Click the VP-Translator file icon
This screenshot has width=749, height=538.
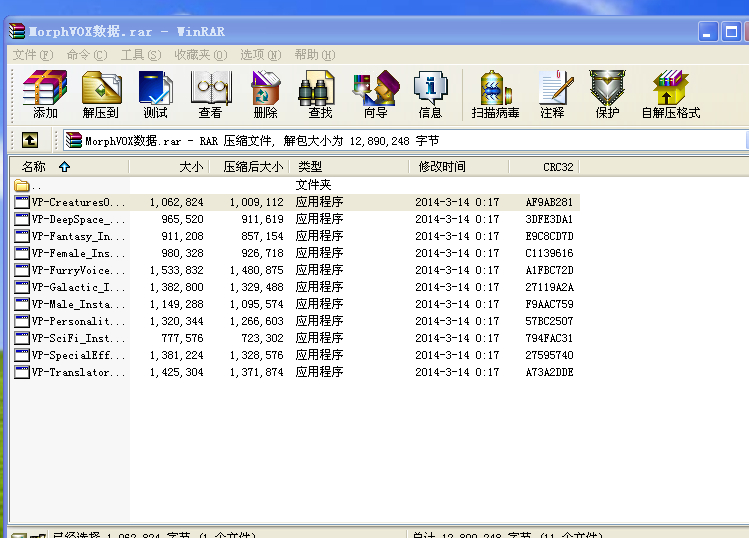tap(21, 372)
